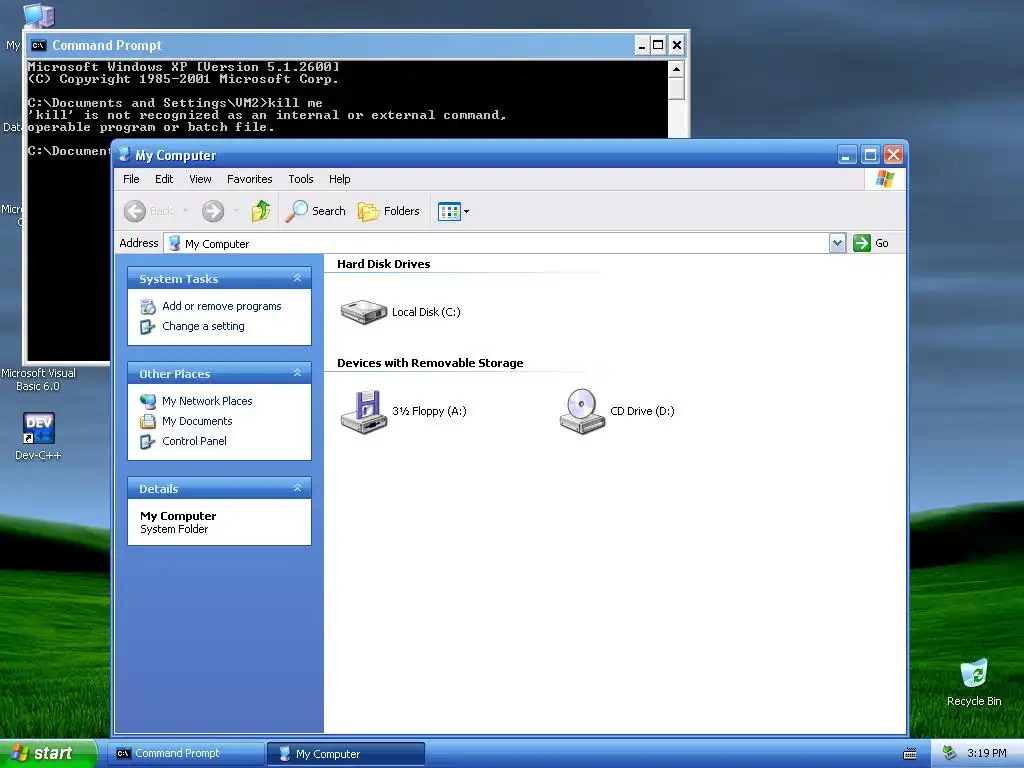This screenshot has width=1024, height=768.
Task: Click the Command Prompt scrollbar up arrow
Action: pos(677,69)
